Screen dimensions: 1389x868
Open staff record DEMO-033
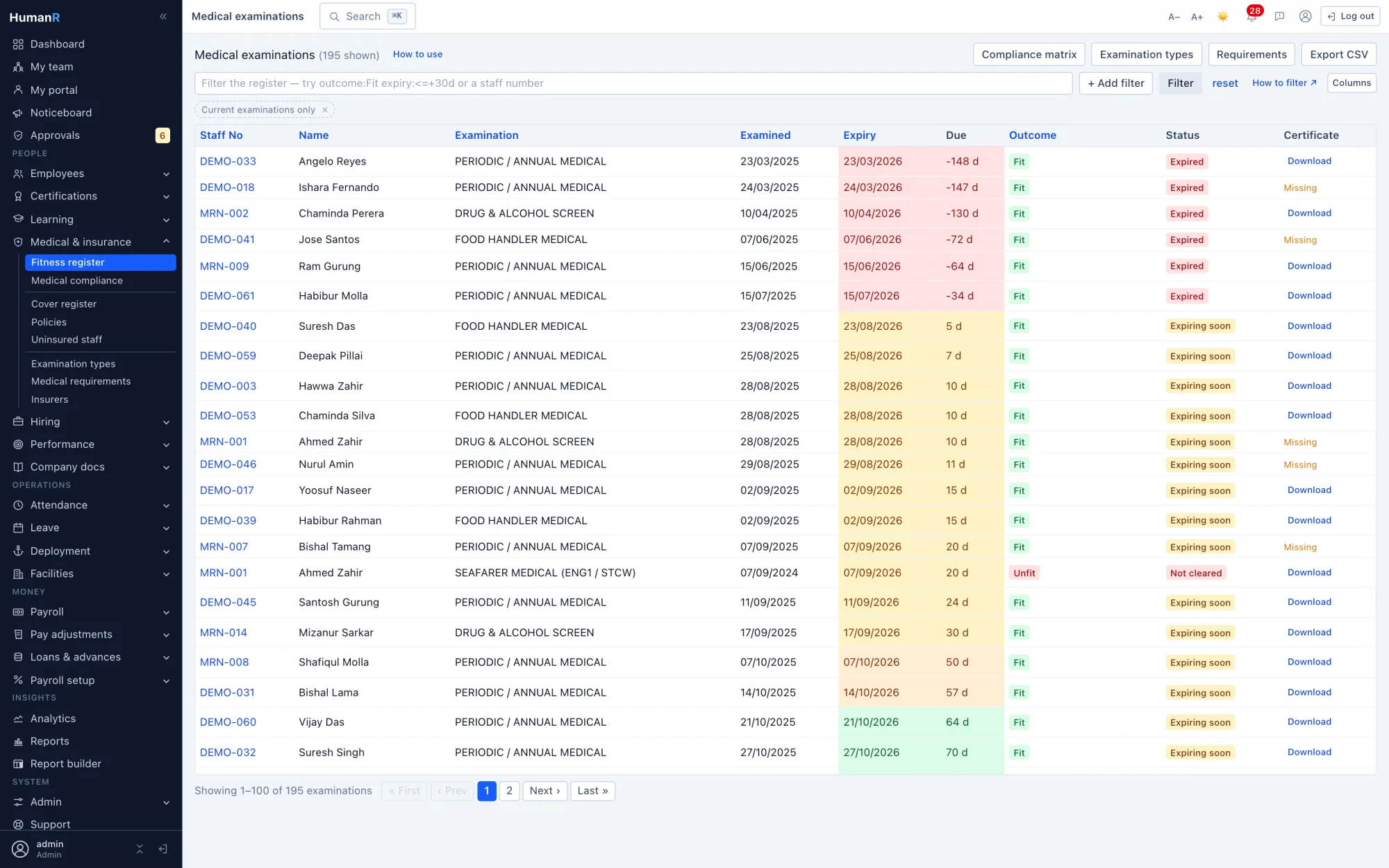tap(228, 161)
